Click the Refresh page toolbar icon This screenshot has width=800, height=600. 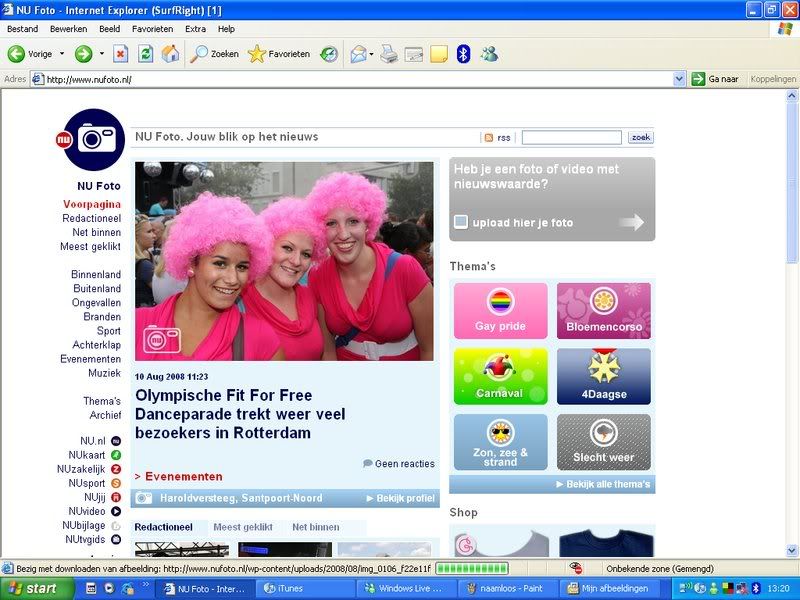pos(145,54)
